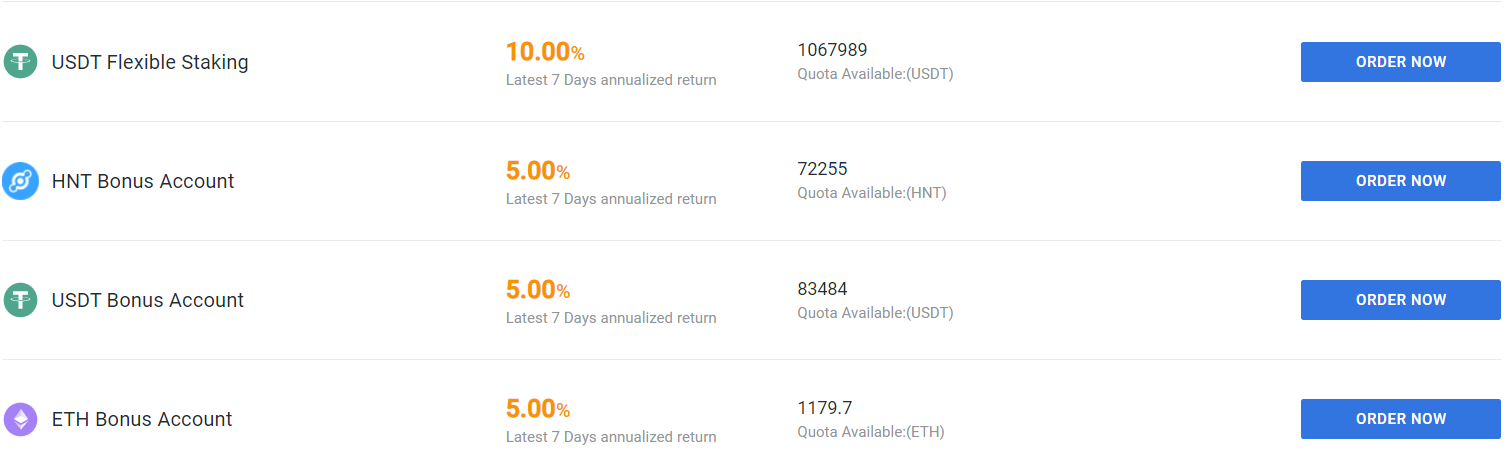This screenshot has width=1507, height=472.
Task: Click the HNT 5.00% return rate
Action: click(x=538, y=171)
